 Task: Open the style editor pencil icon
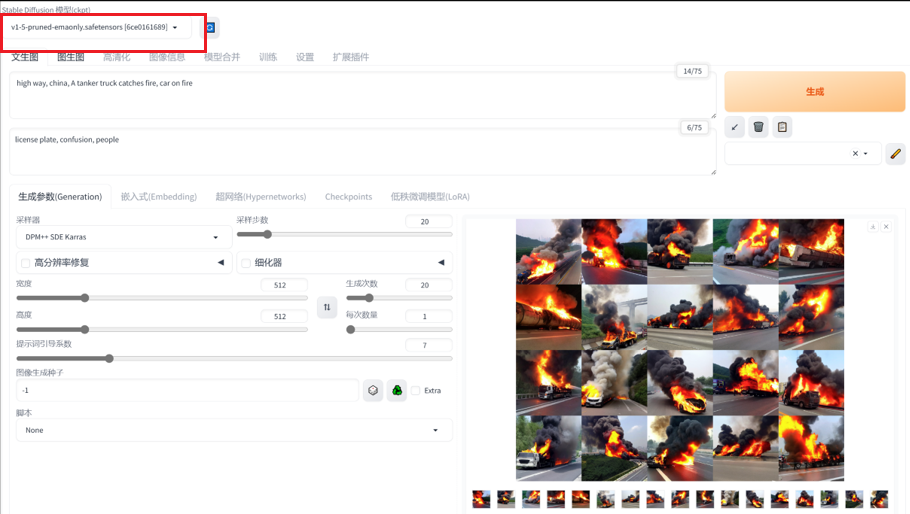point(895,154)
